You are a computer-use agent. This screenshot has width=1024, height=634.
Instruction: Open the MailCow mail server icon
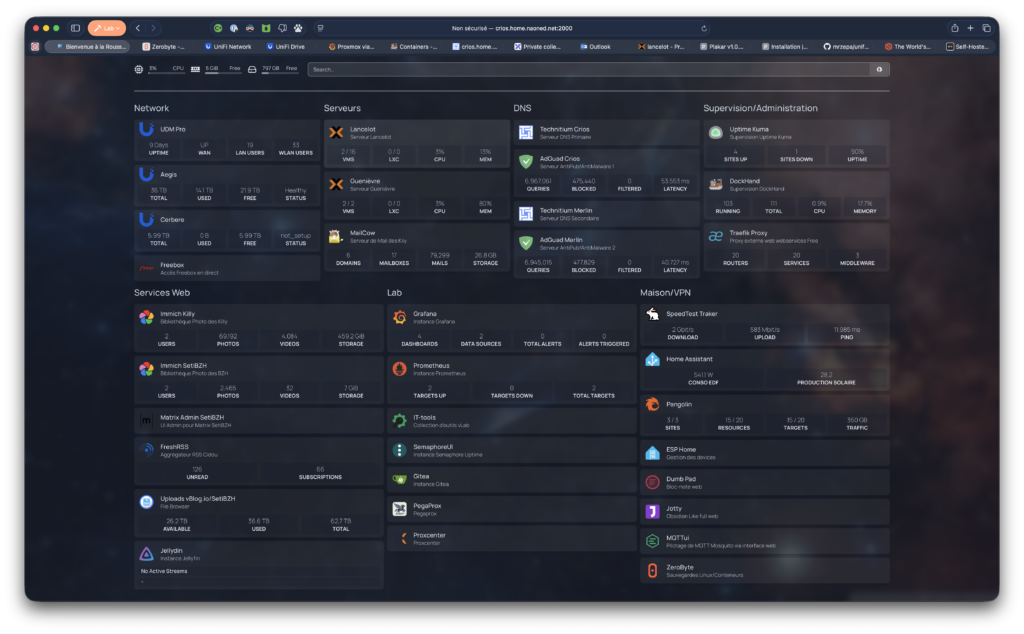pos(336,237)
